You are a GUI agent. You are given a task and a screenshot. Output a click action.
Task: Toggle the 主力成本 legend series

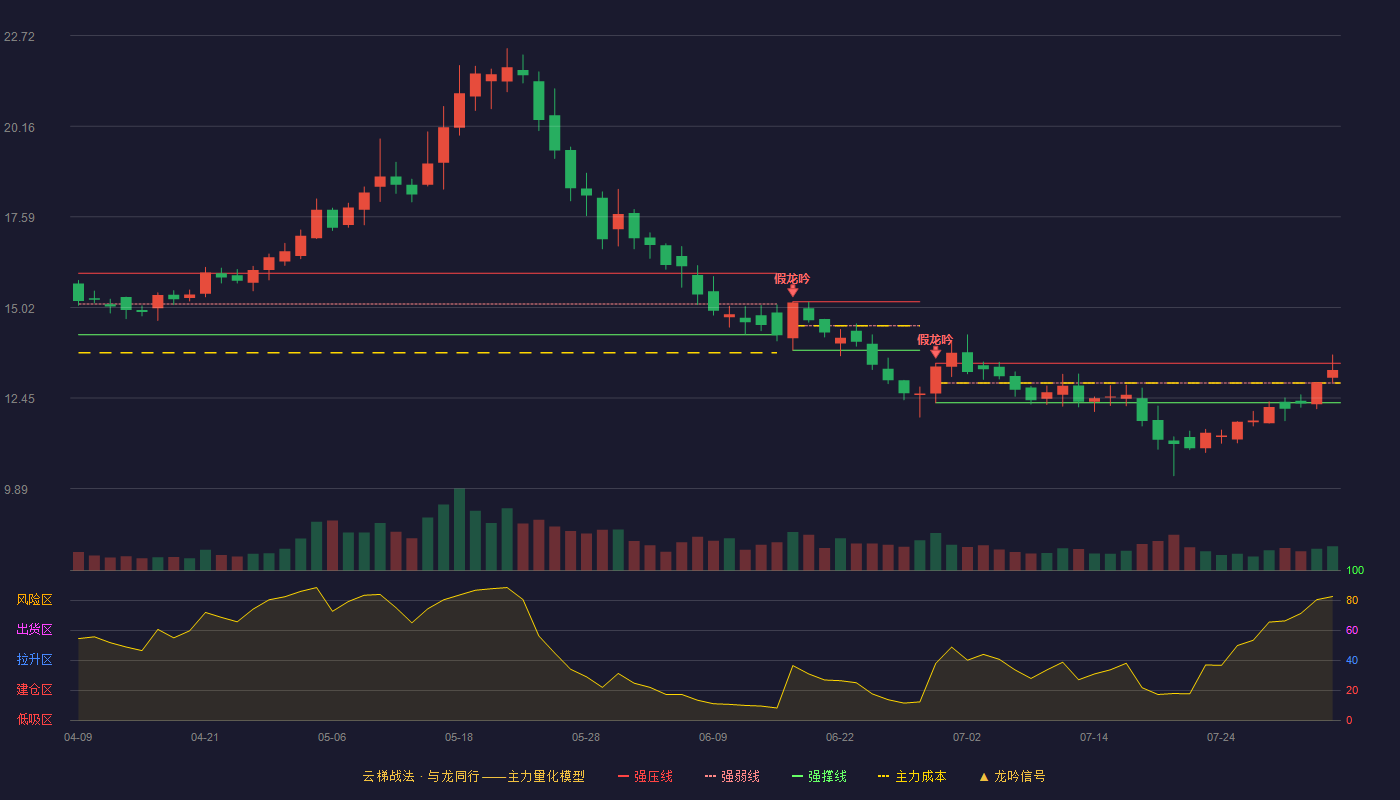(912, 776)
